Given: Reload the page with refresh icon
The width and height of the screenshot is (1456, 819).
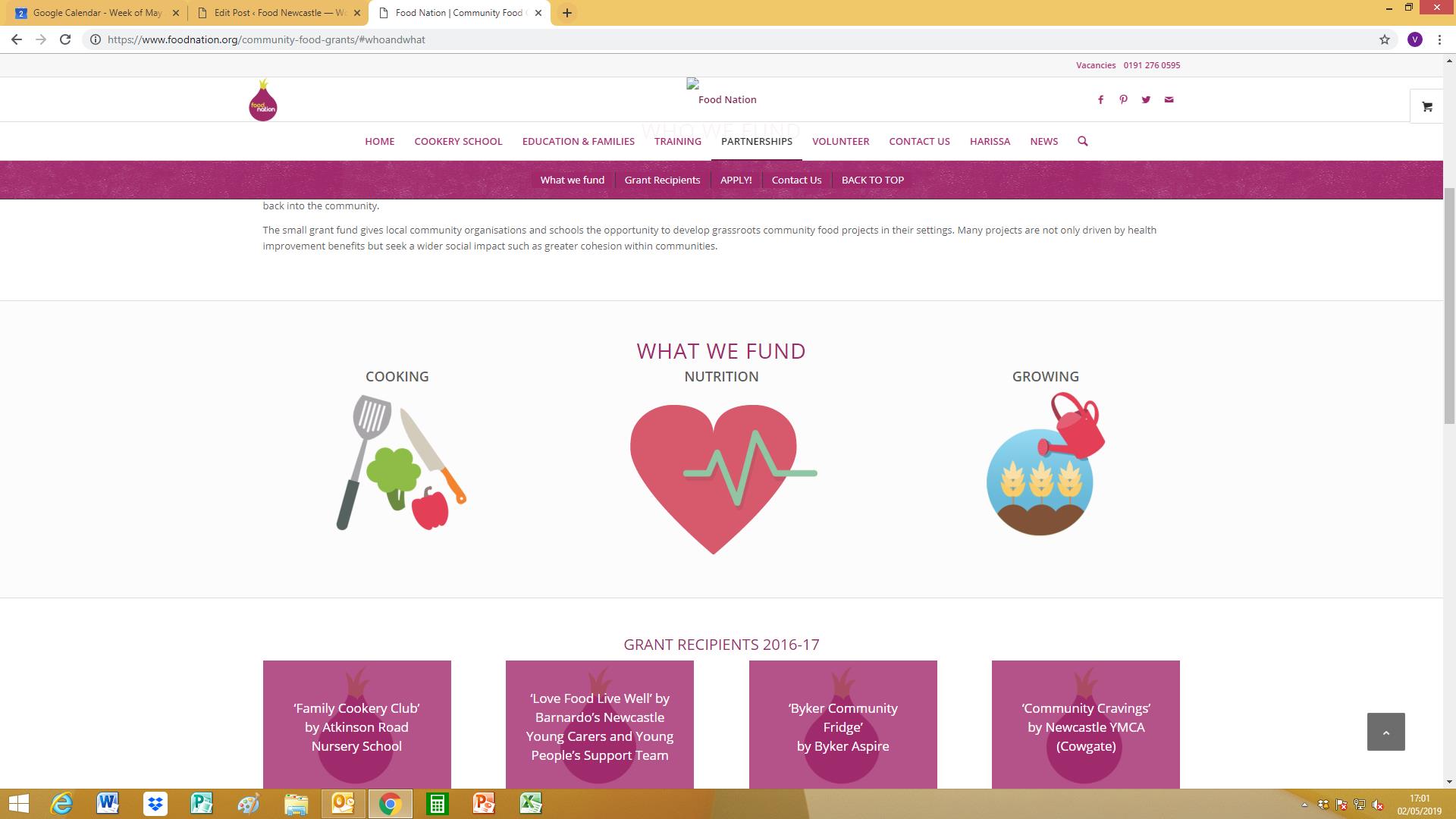Looking at the screenshot, I should click(65, 39).
